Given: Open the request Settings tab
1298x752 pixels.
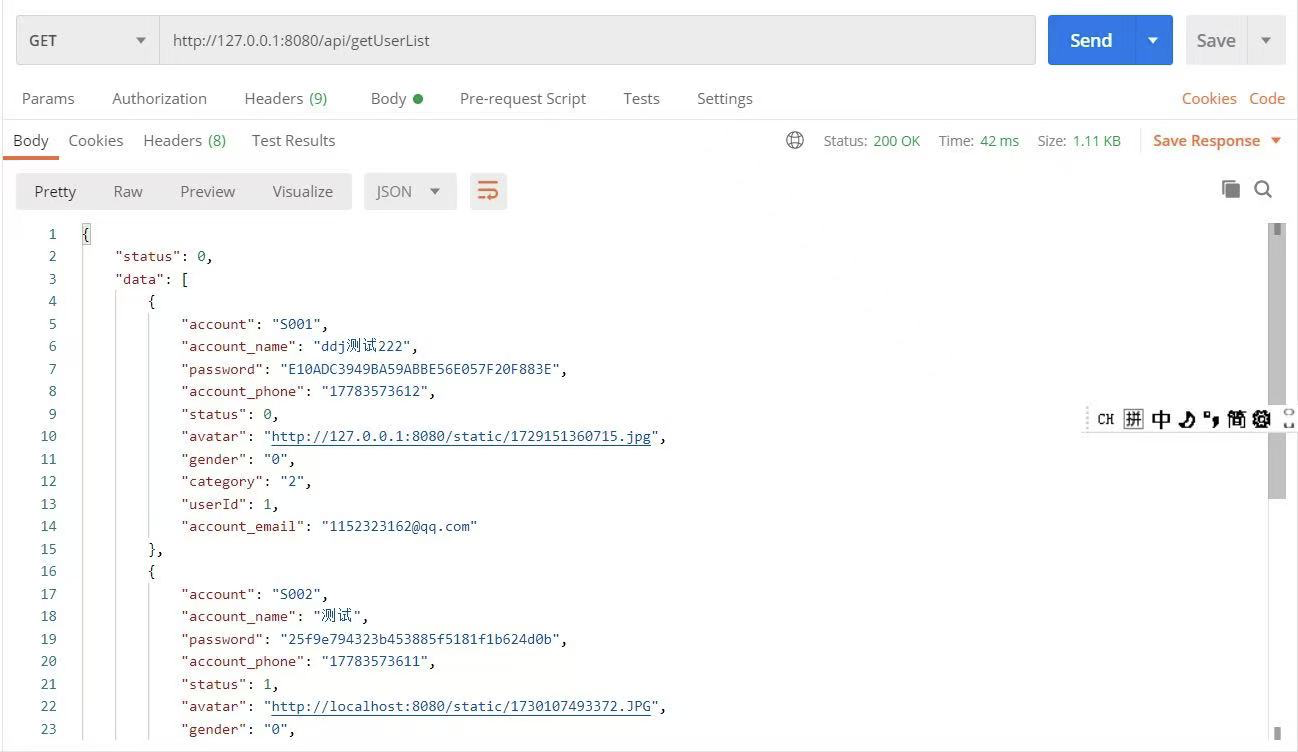Looking at the screenshot, I should click(724, 98).
